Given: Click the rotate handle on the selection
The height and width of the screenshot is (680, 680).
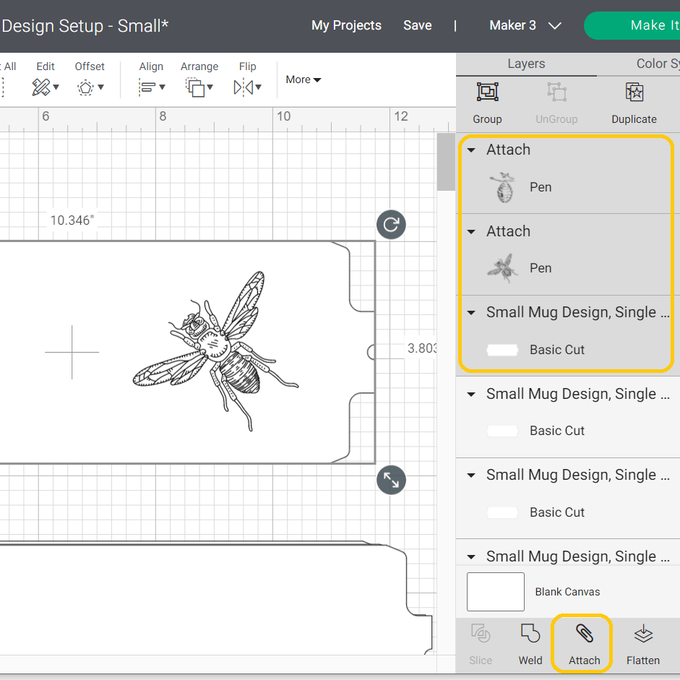Looking at the screenshot, I should point(391,225).
